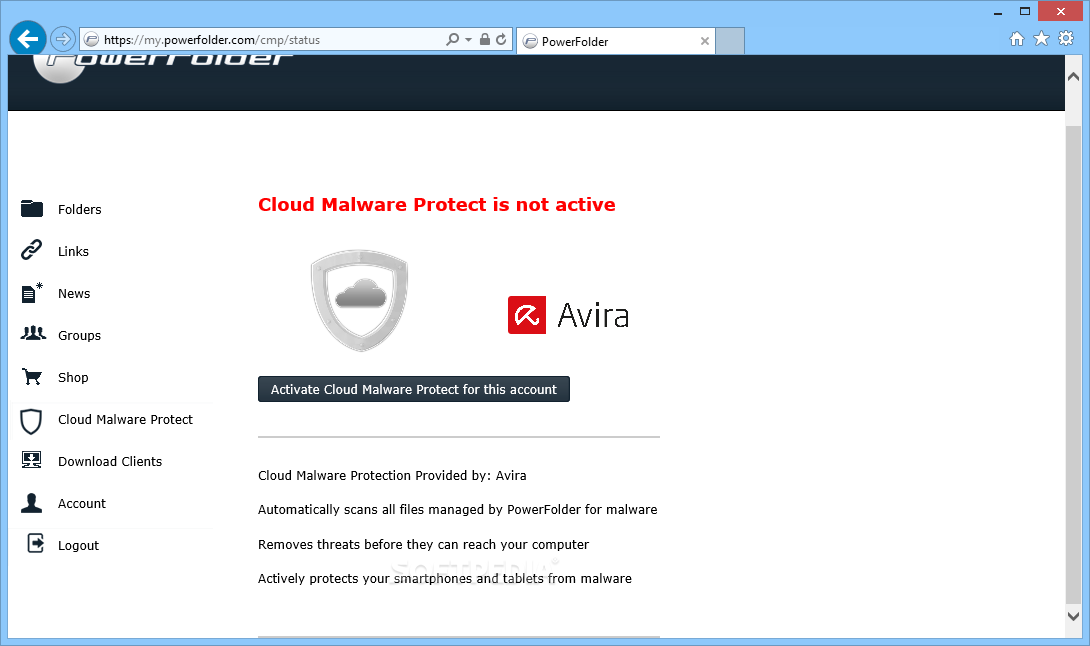Click the Download Clients monitor icon

pos(31,460)
